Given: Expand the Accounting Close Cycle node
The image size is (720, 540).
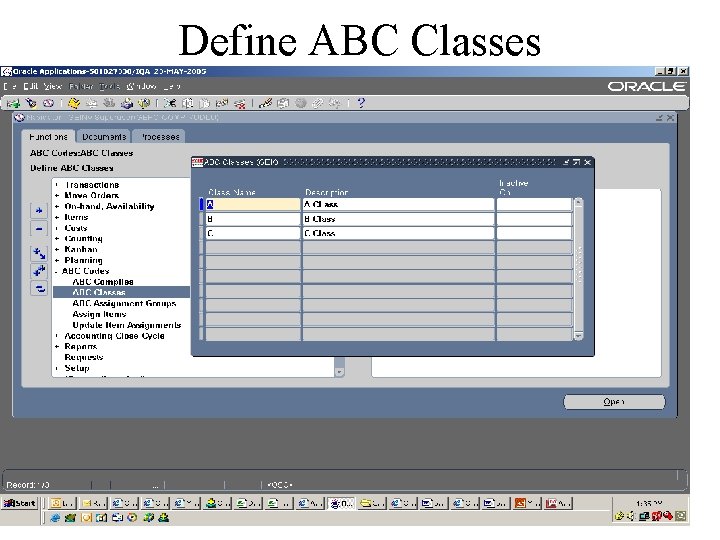Looking at the screenshot, I should click(57, 336).
